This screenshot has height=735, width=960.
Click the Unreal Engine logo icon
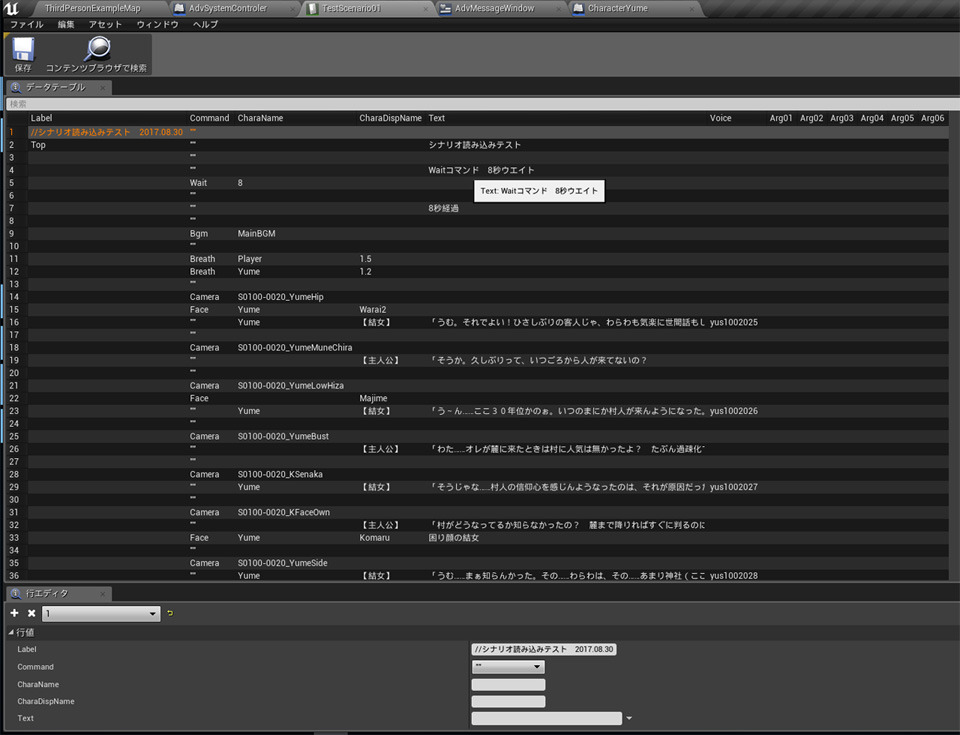point(10,8)
